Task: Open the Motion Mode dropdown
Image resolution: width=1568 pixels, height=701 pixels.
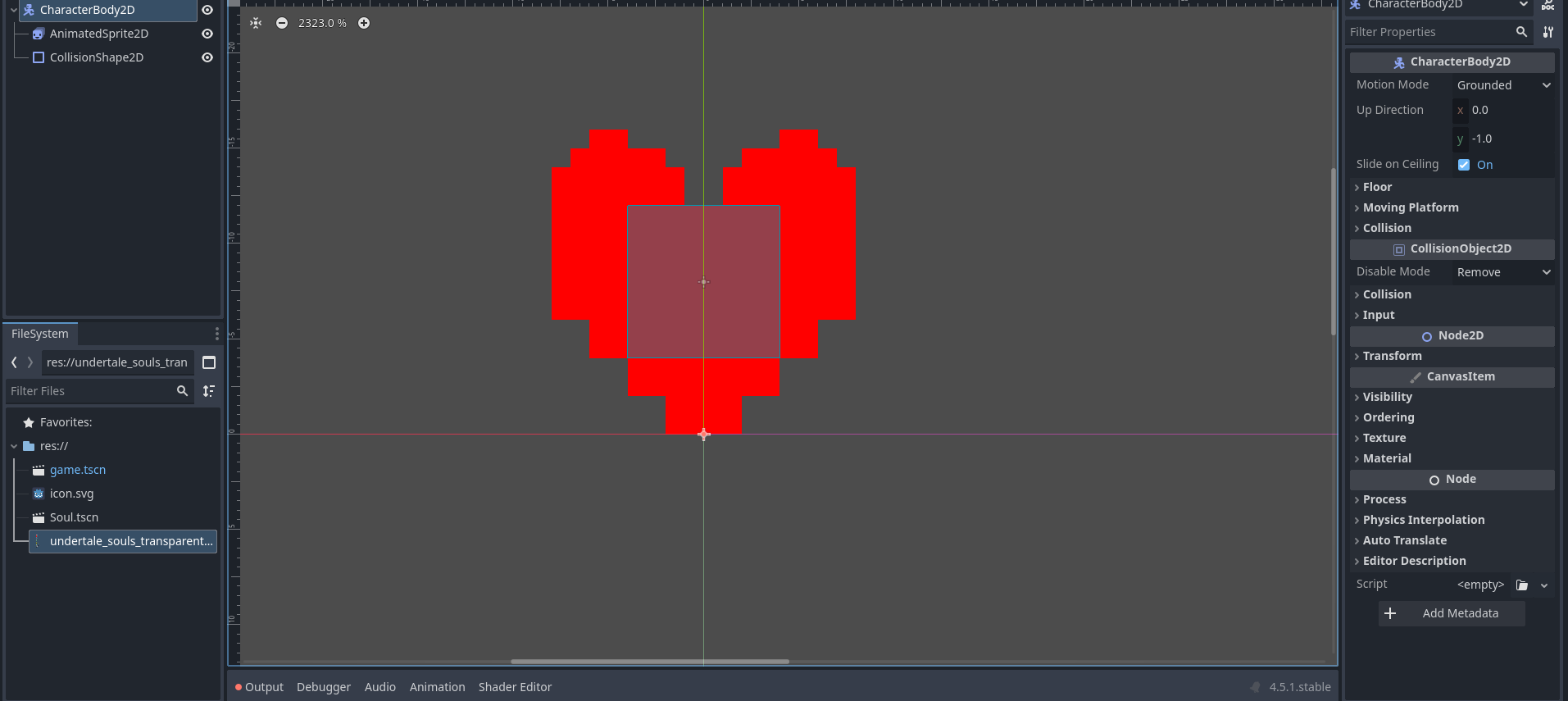Action: [x=1503, y=85]
